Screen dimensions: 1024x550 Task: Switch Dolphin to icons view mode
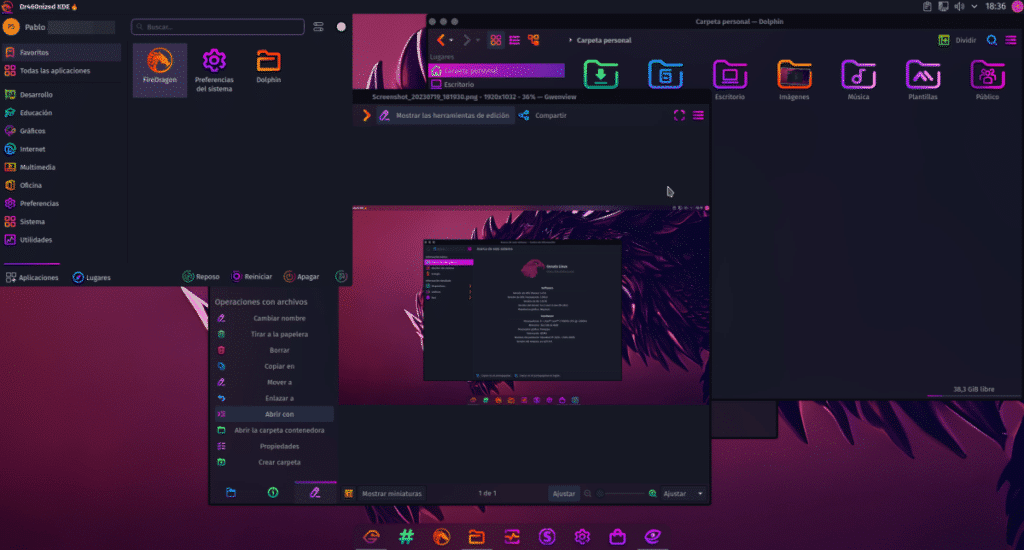[496, 40]
